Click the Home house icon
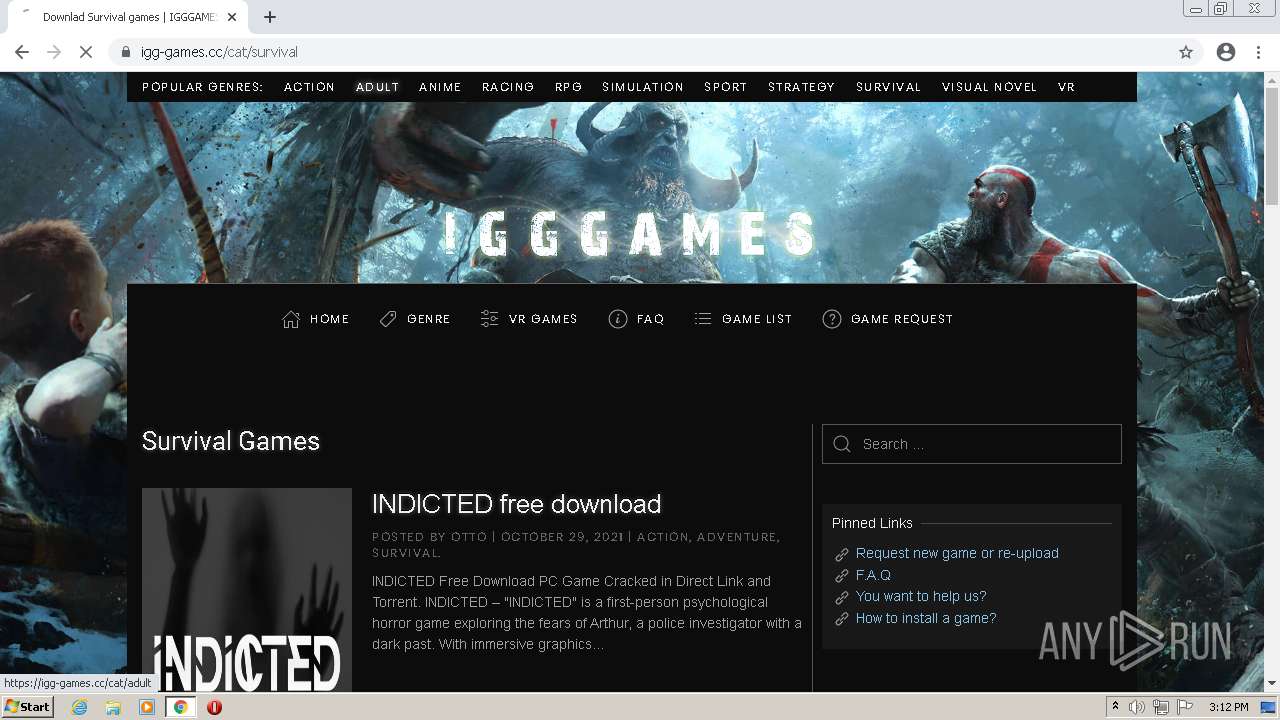Screen dimensions: 1280x720 291,319
